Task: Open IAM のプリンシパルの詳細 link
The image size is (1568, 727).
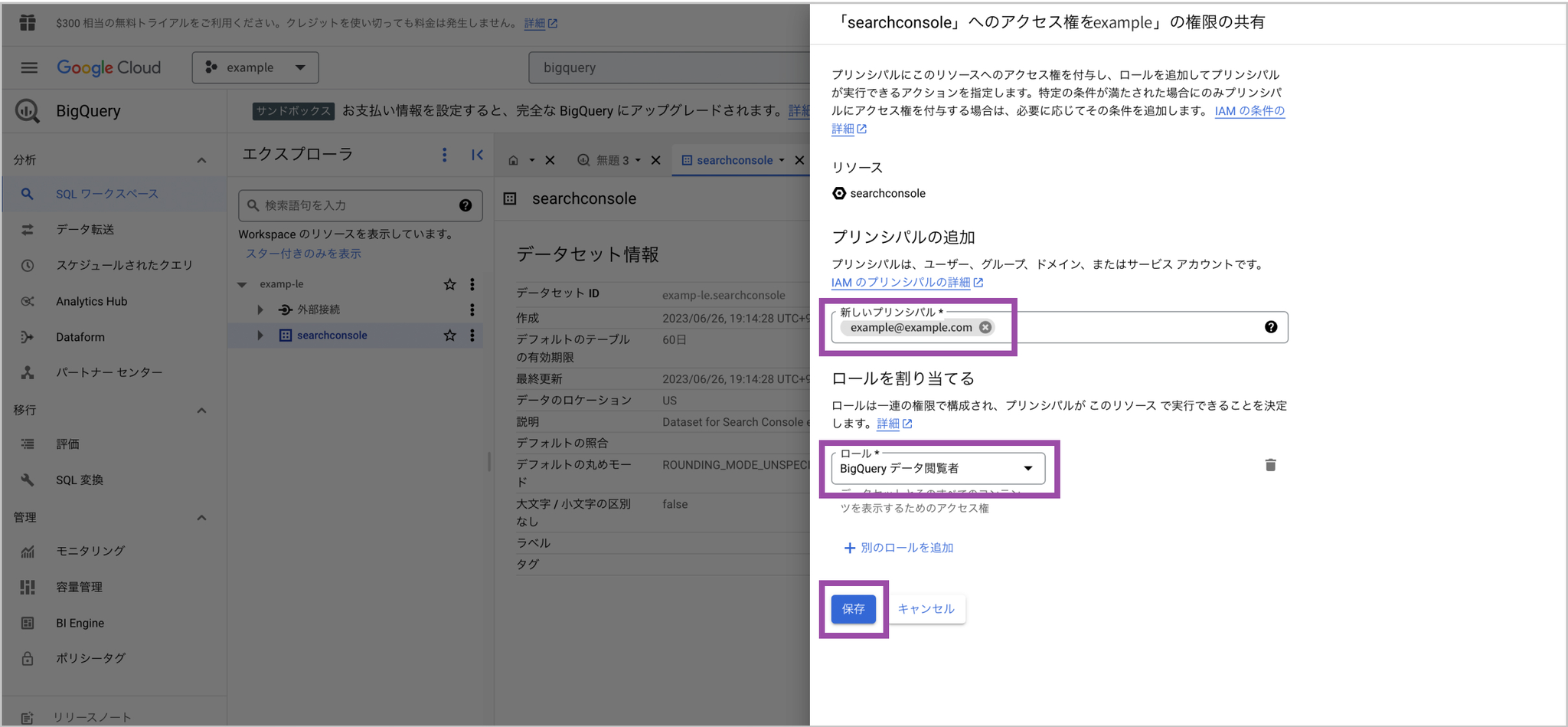Action: point(907,282)
